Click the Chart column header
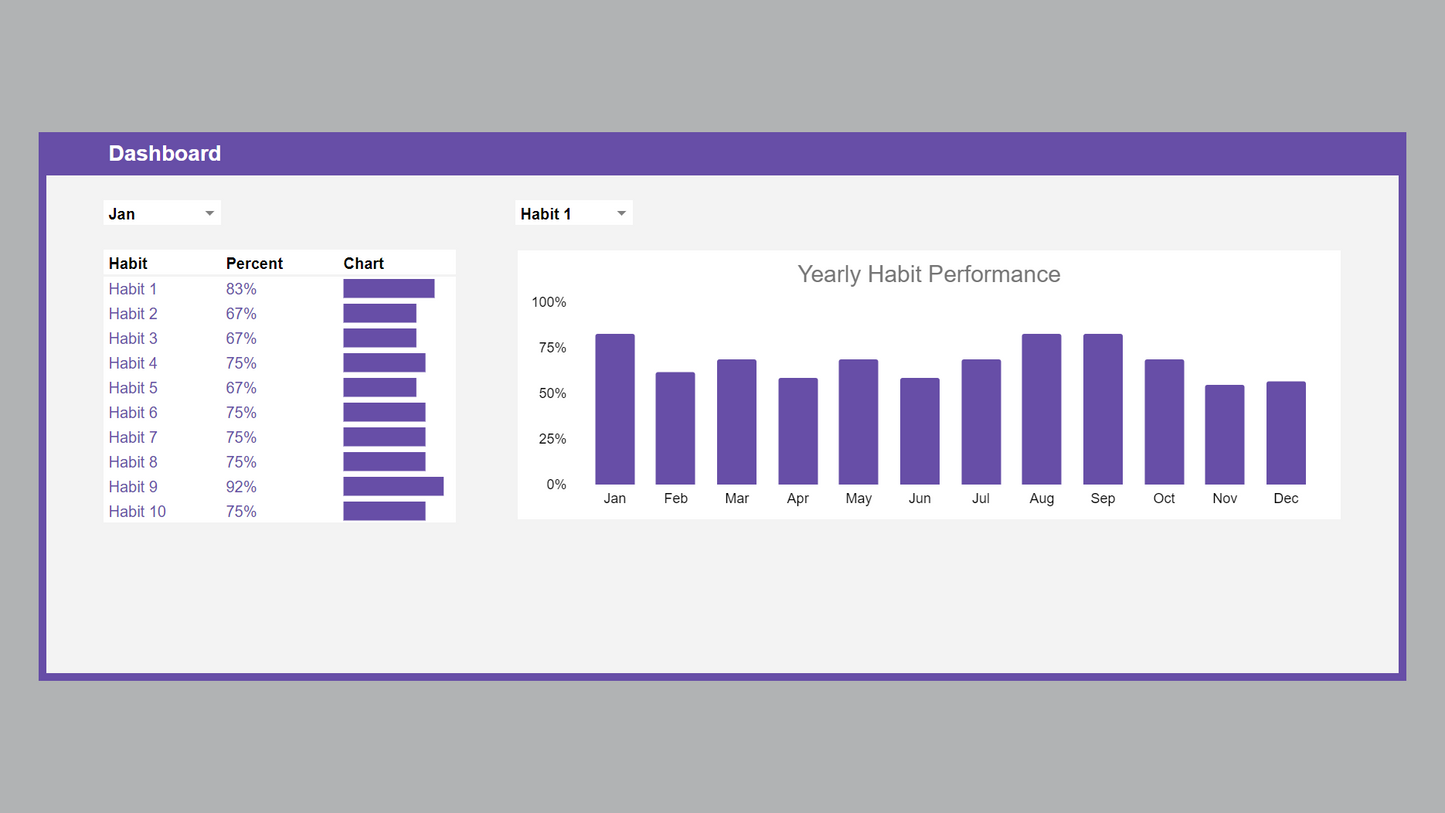This screenshot has width=1445, height=813. pos(363,264)
